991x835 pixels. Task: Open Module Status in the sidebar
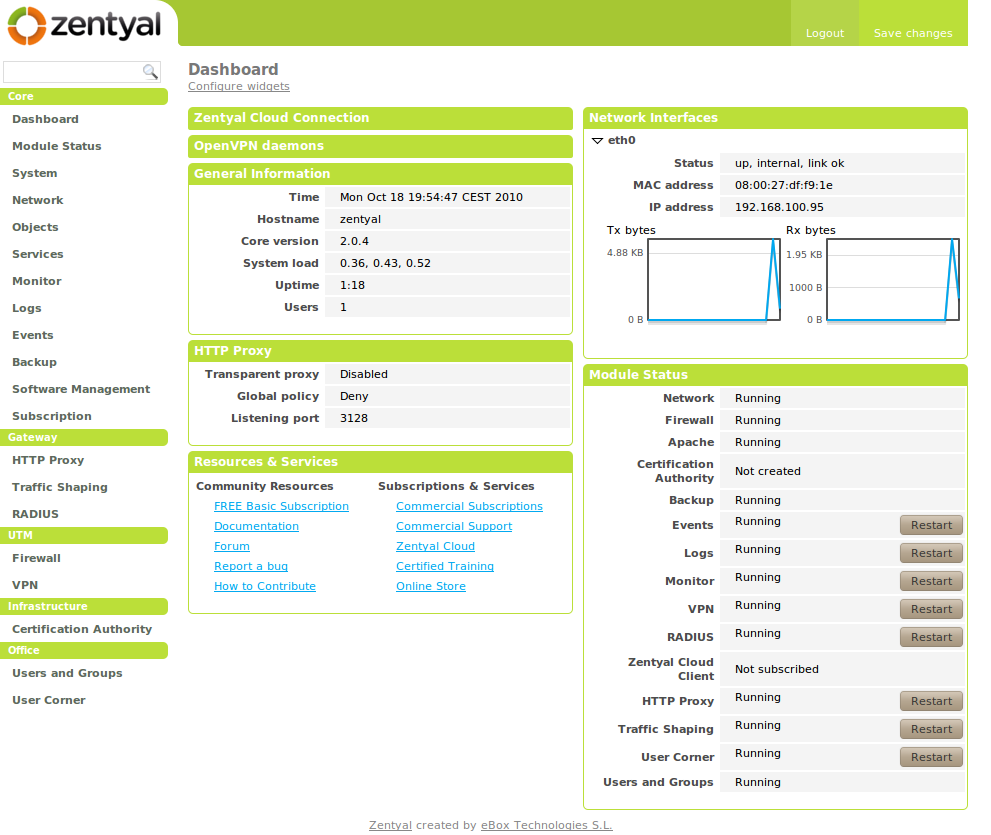[x=57, y=146]
